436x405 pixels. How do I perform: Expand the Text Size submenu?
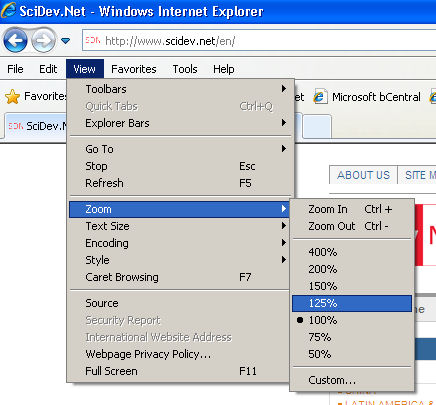[179, 226]
